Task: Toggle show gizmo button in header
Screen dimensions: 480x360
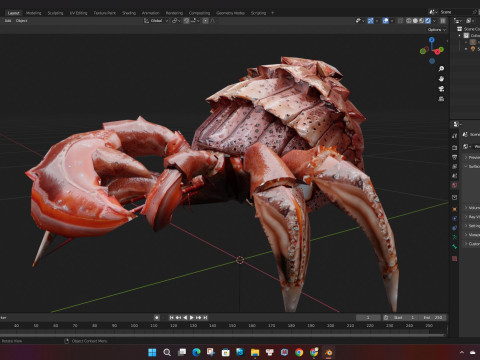Action: (371, 21)
